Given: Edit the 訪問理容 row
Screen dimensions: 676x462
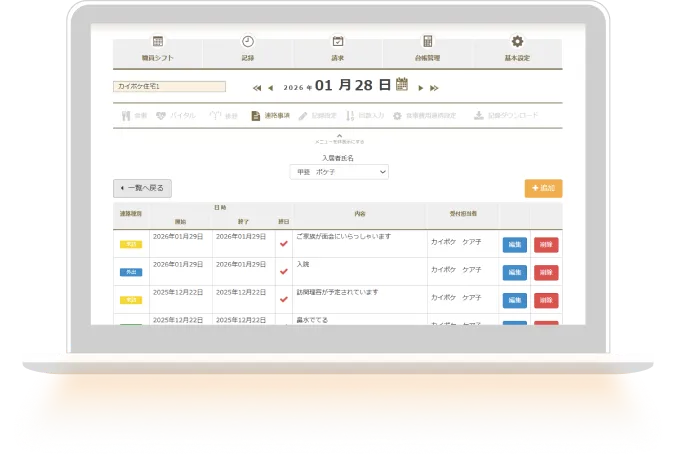Looking at the screenshot, I should click(515, 300).
